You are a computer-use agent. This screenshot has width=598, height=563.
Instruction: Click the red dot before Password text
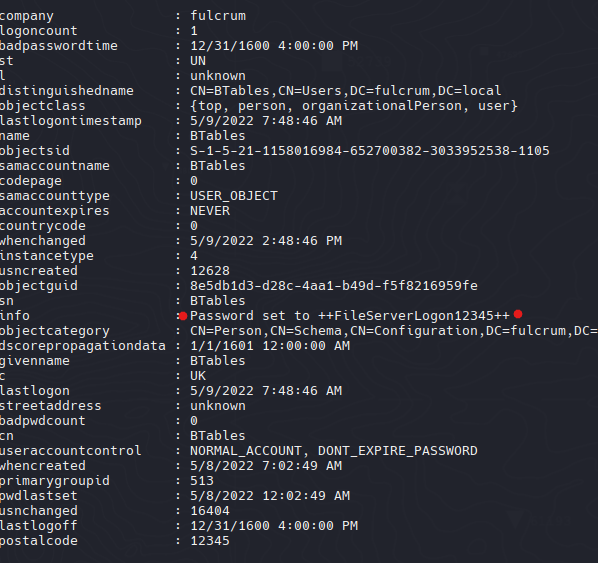pos(183,316)
